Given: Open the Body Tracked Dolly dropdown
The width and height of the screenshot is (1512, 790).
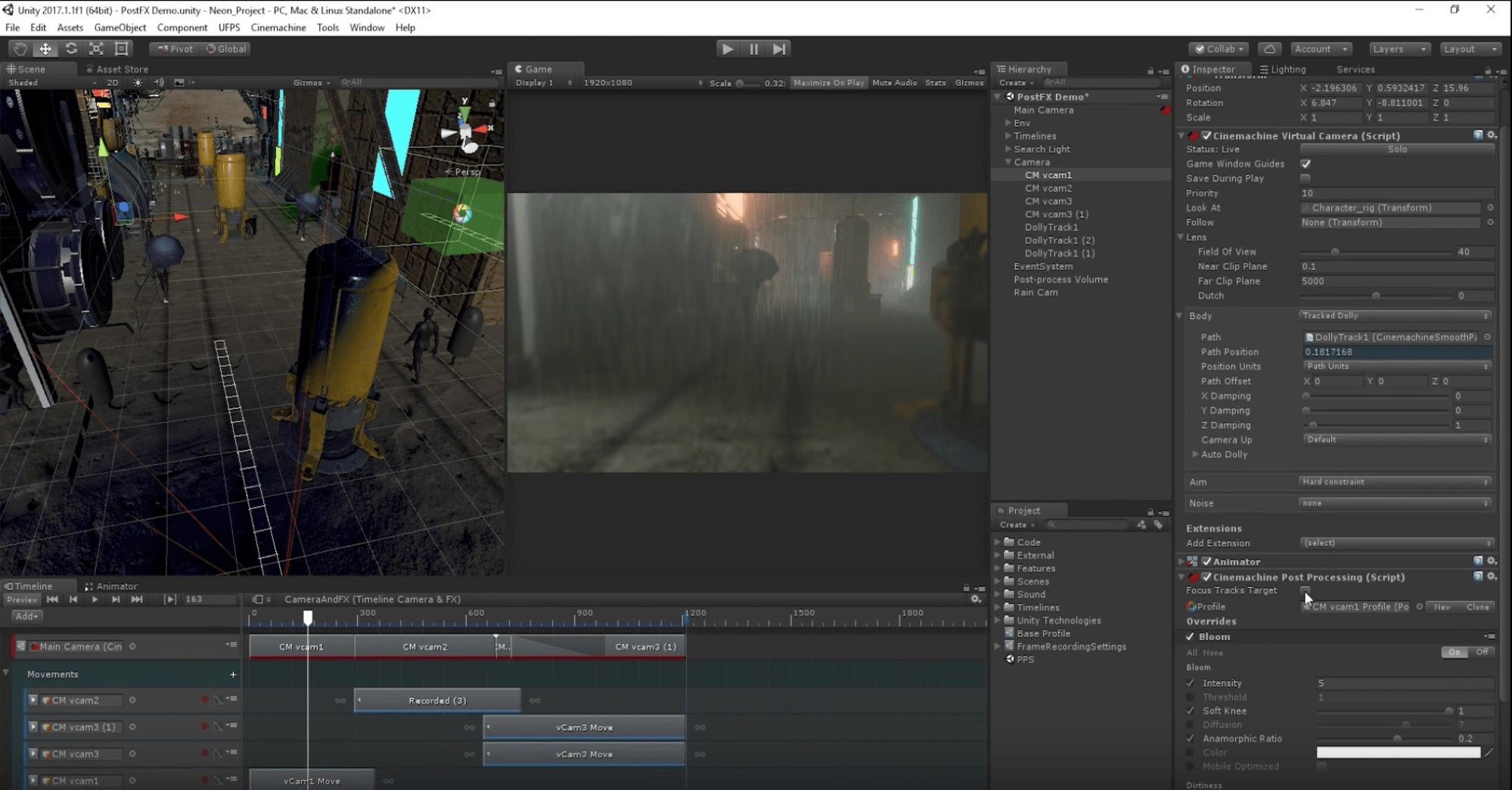Looking at the screenshot, I should (1396, 316).
